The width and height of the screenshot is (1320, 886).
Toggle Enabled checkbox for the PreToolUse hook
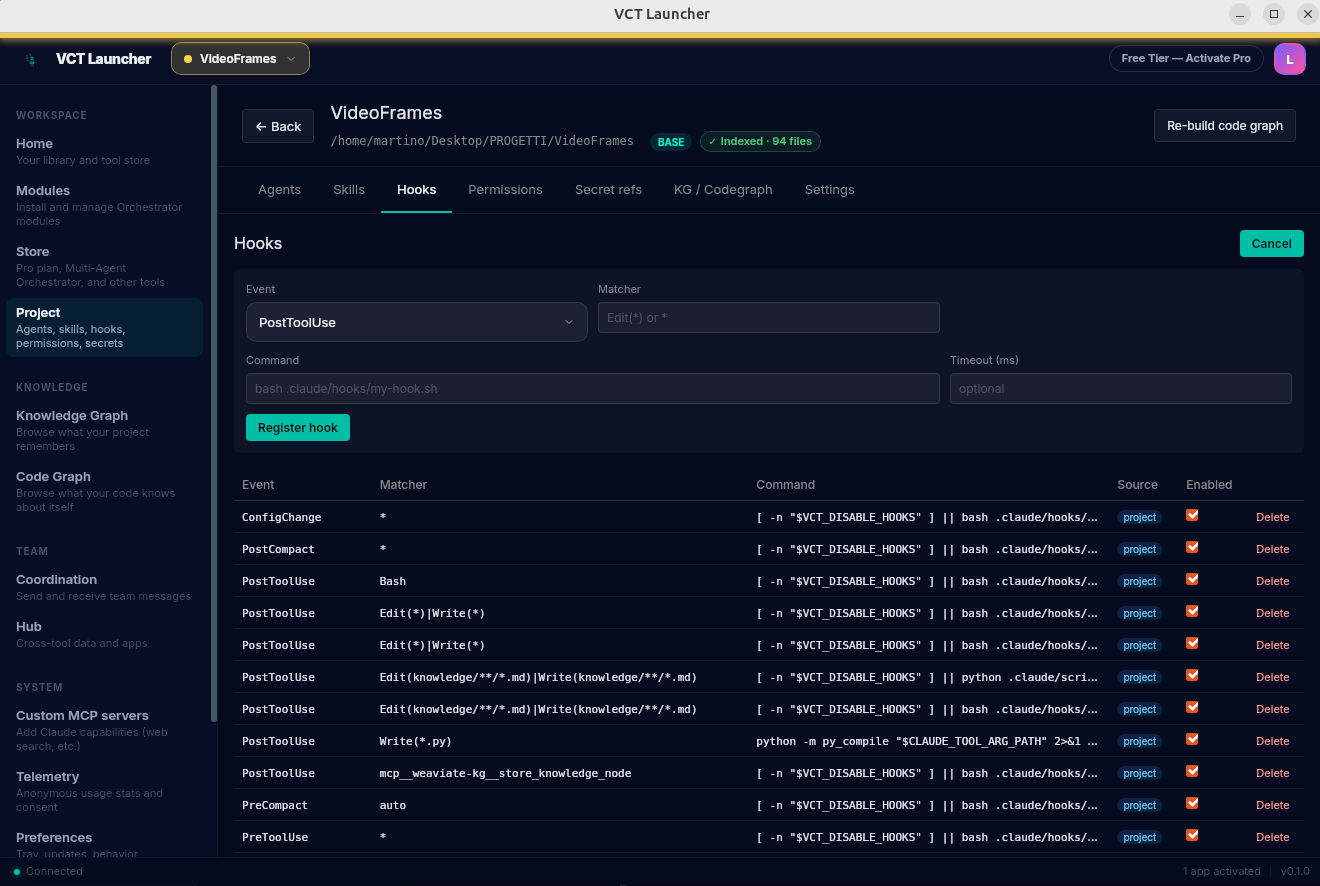click(1192, 836)
